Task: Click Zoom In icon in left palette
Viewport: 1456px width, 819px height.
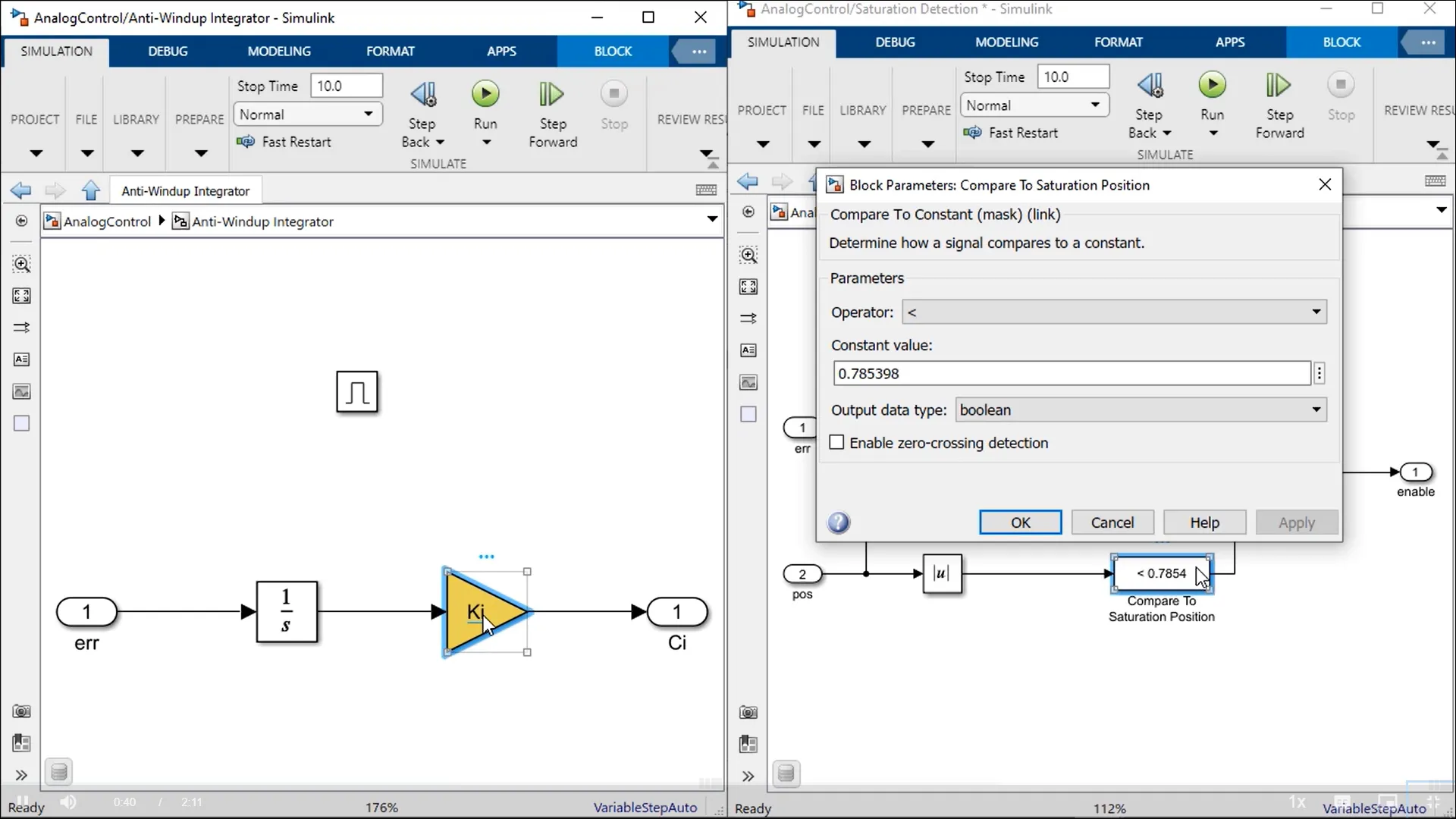Action: [21, 265]
